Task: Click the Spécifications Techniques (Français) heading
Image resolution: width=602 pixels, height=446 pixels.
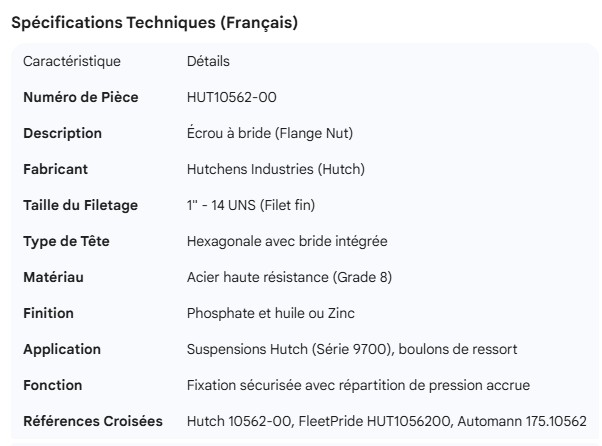Action: [x=153, y=23]
